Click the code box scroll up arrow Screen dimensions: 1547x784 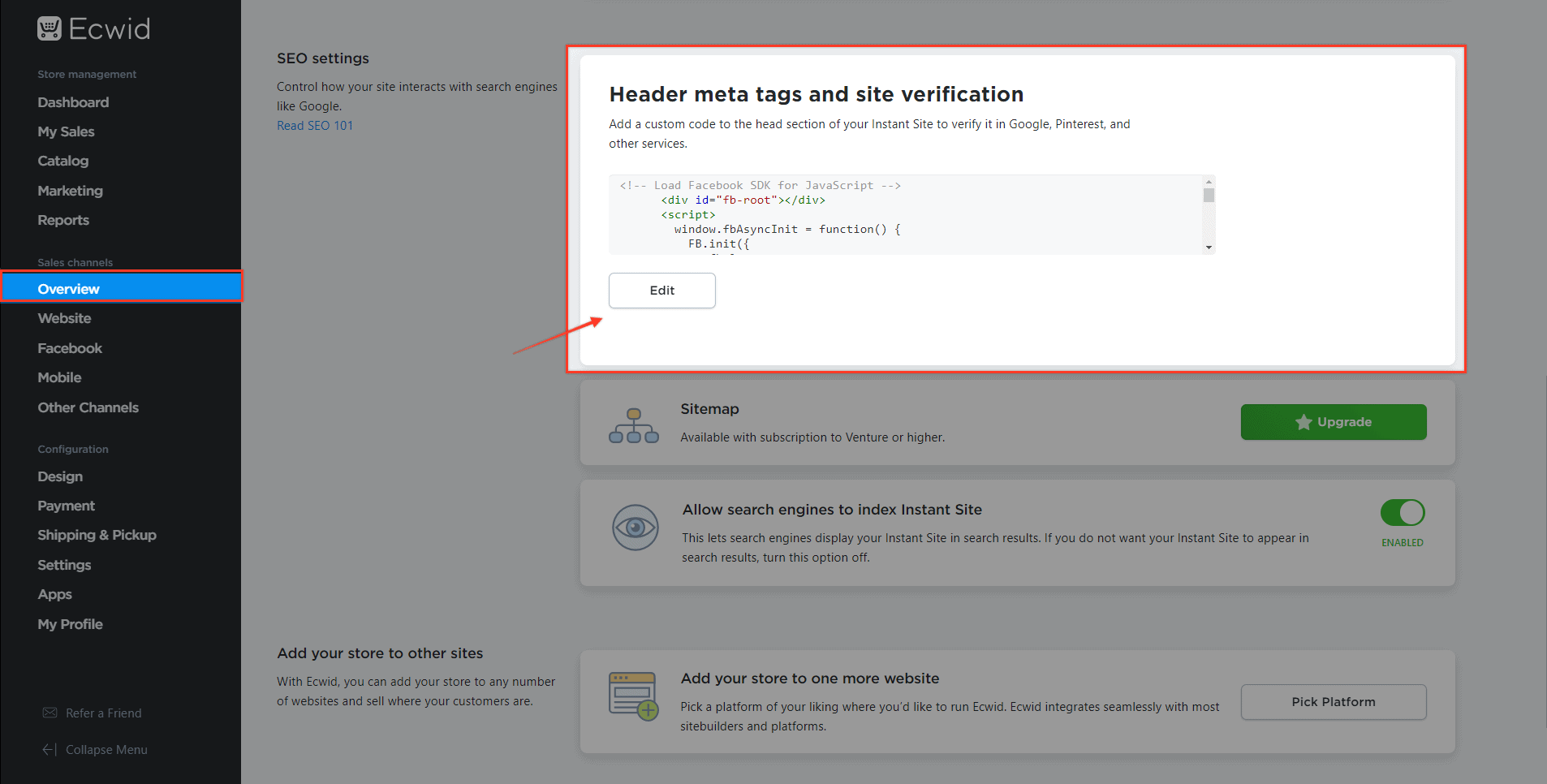click(x=1209, y=182)
